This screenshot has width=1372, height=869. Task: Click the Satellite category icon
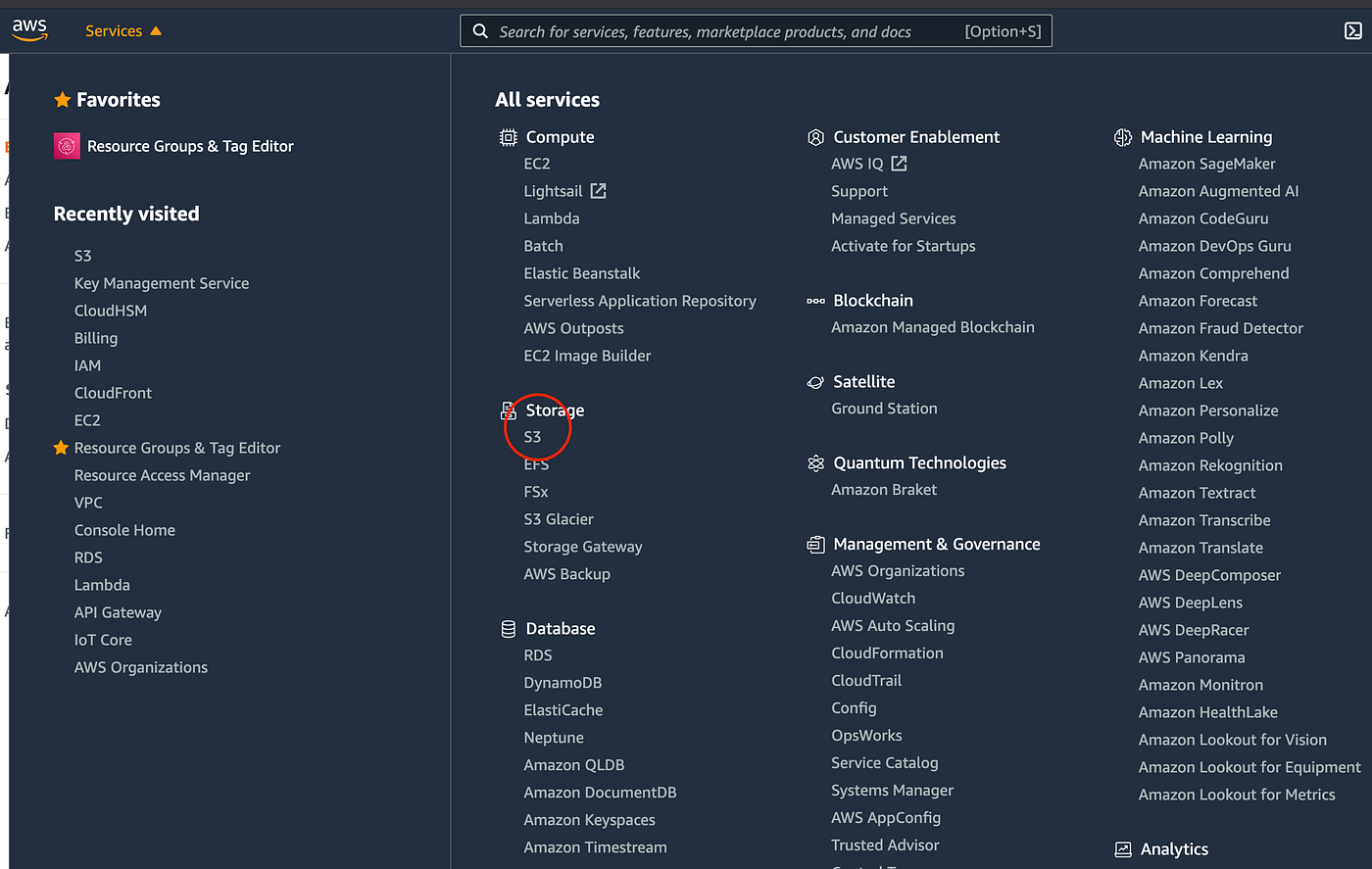click(815, 382)
